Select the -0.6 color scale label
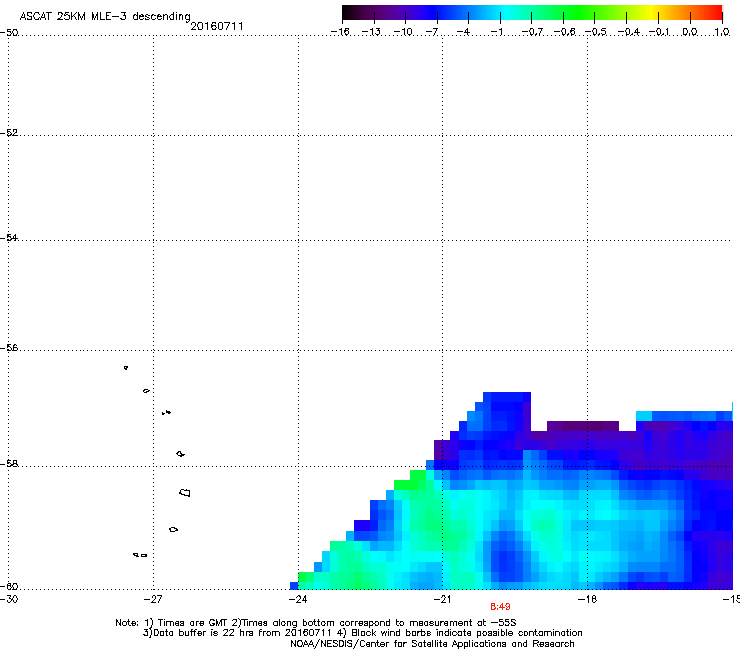Viewport: 740px width, 650px height. [x=564, y=32]
